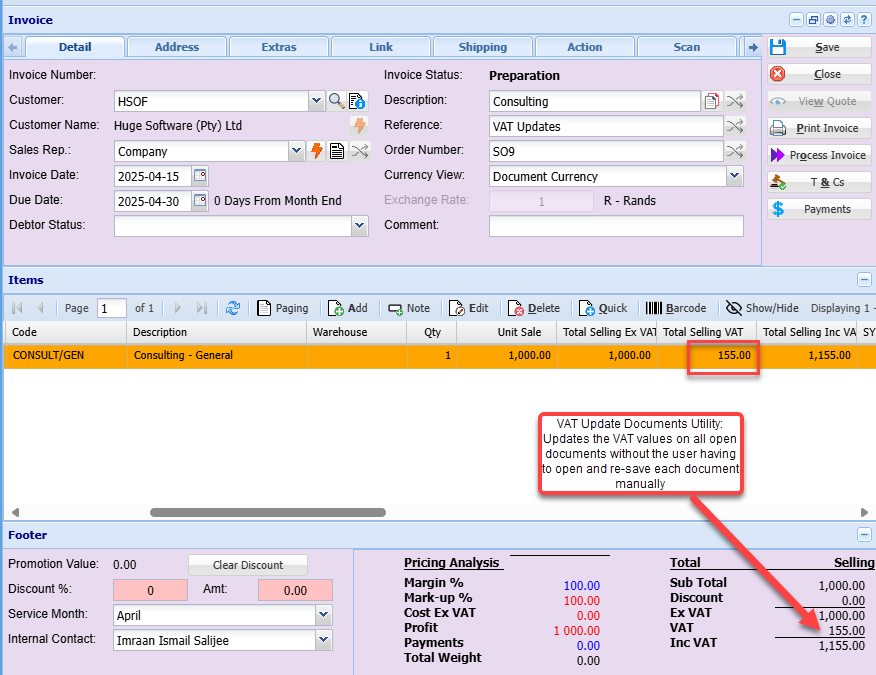The image size is (876, 675).
Task: Add a Note to the items
Action: [x=409, y=309]
